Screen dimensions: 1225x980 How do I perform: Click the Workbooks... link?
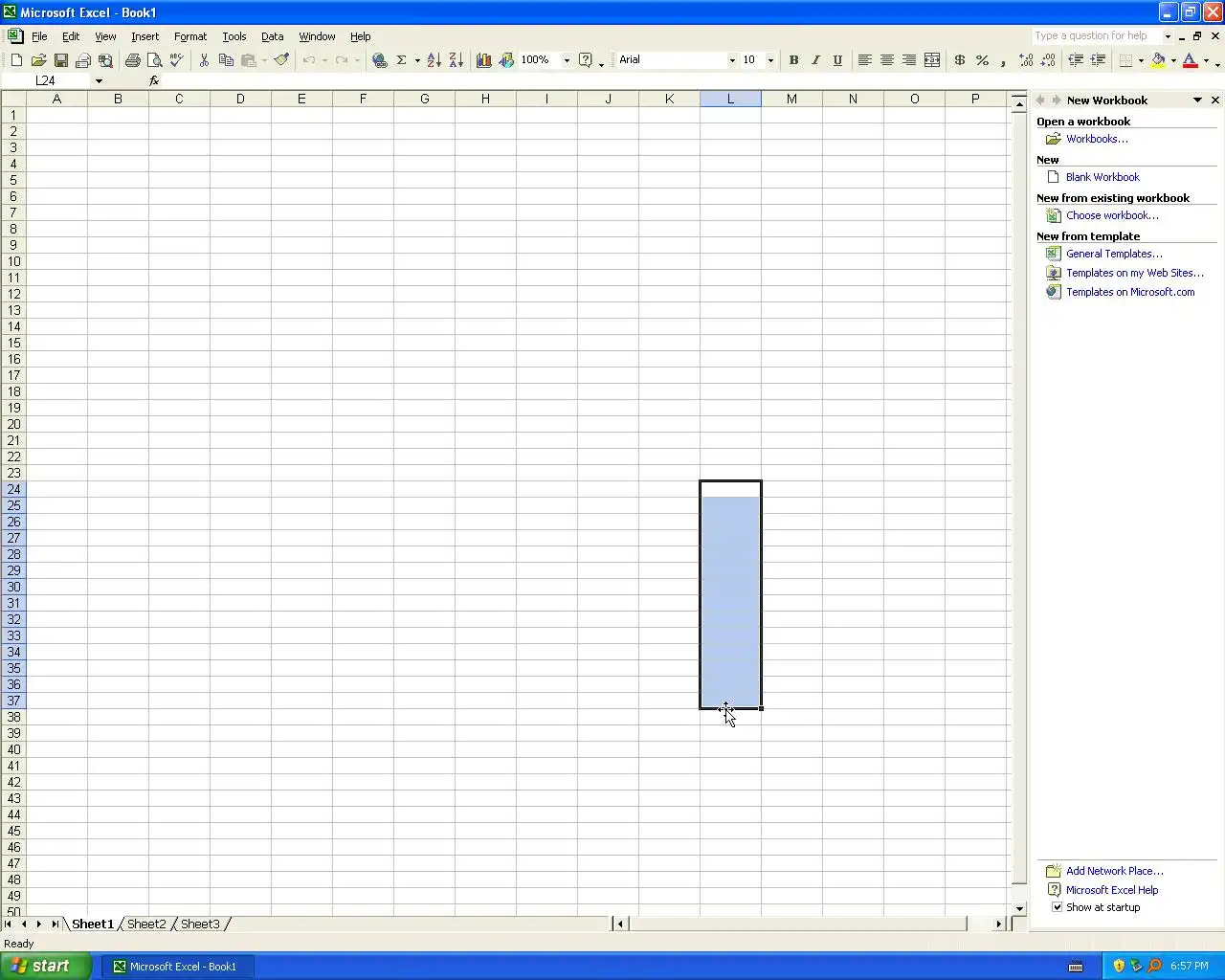(x=1097, y=139)
